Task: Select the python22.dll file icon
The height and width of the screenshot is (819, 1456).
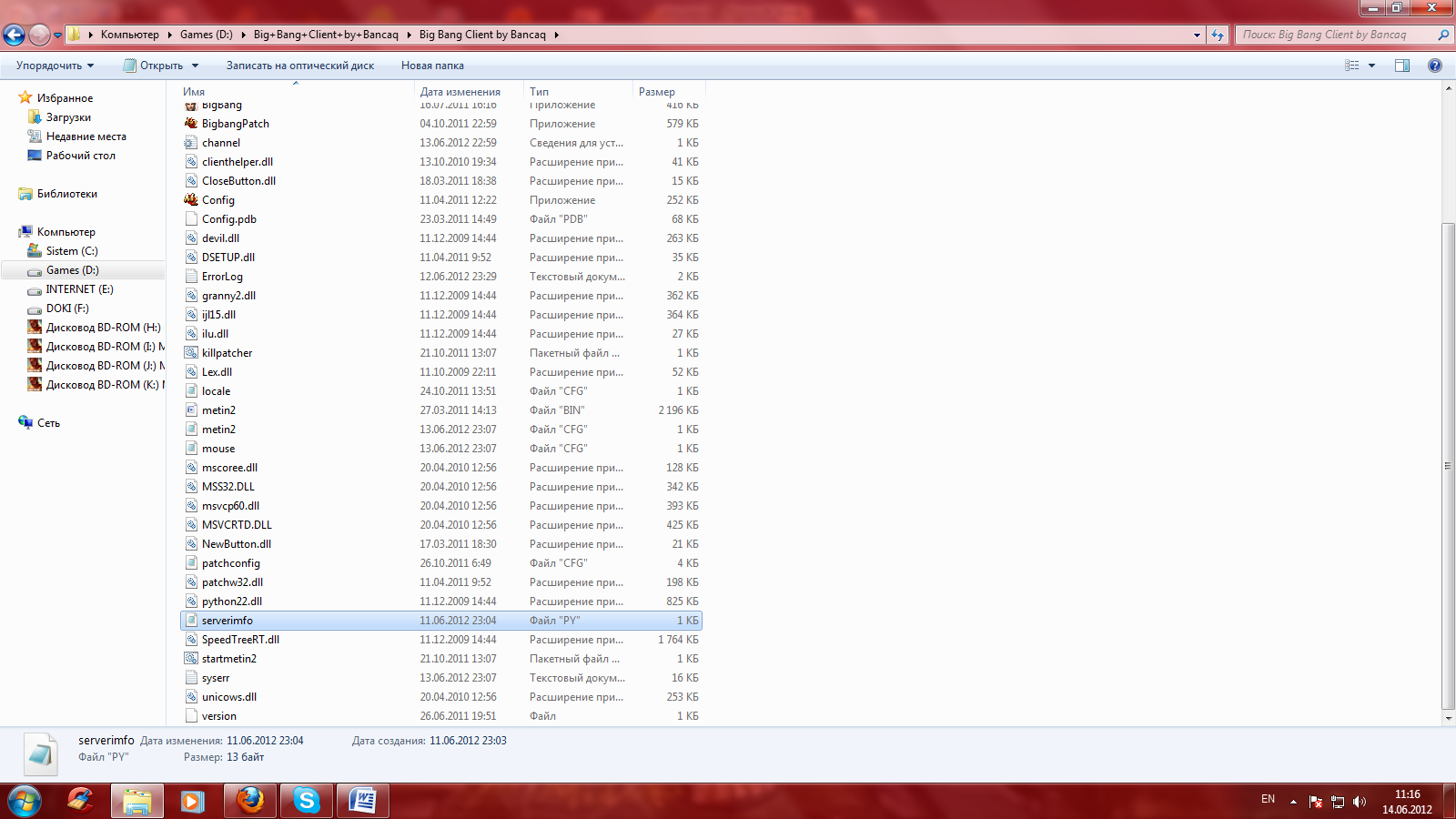Action: 191,602
